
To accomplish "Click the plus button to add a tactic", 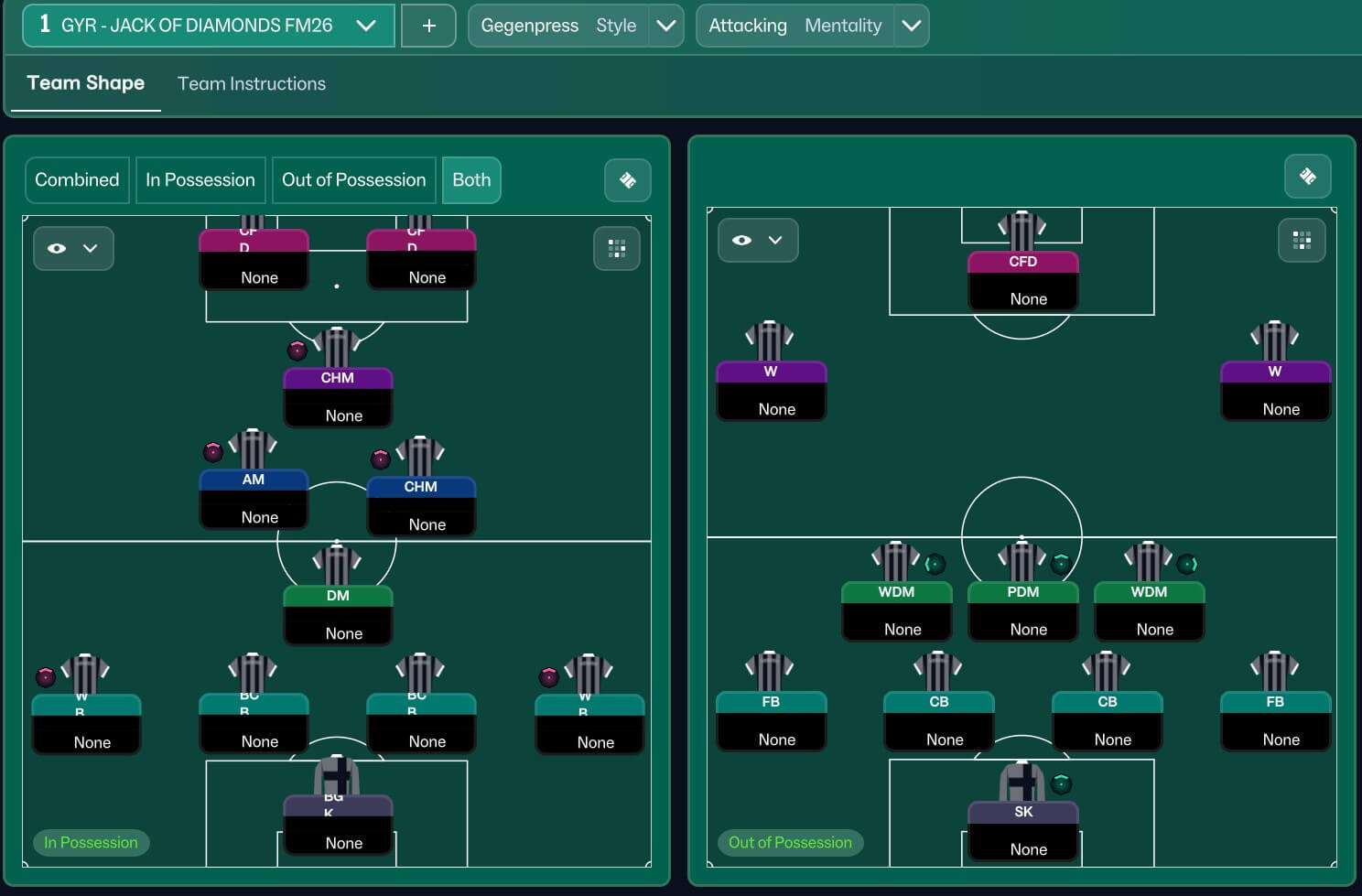I will 428,26.
